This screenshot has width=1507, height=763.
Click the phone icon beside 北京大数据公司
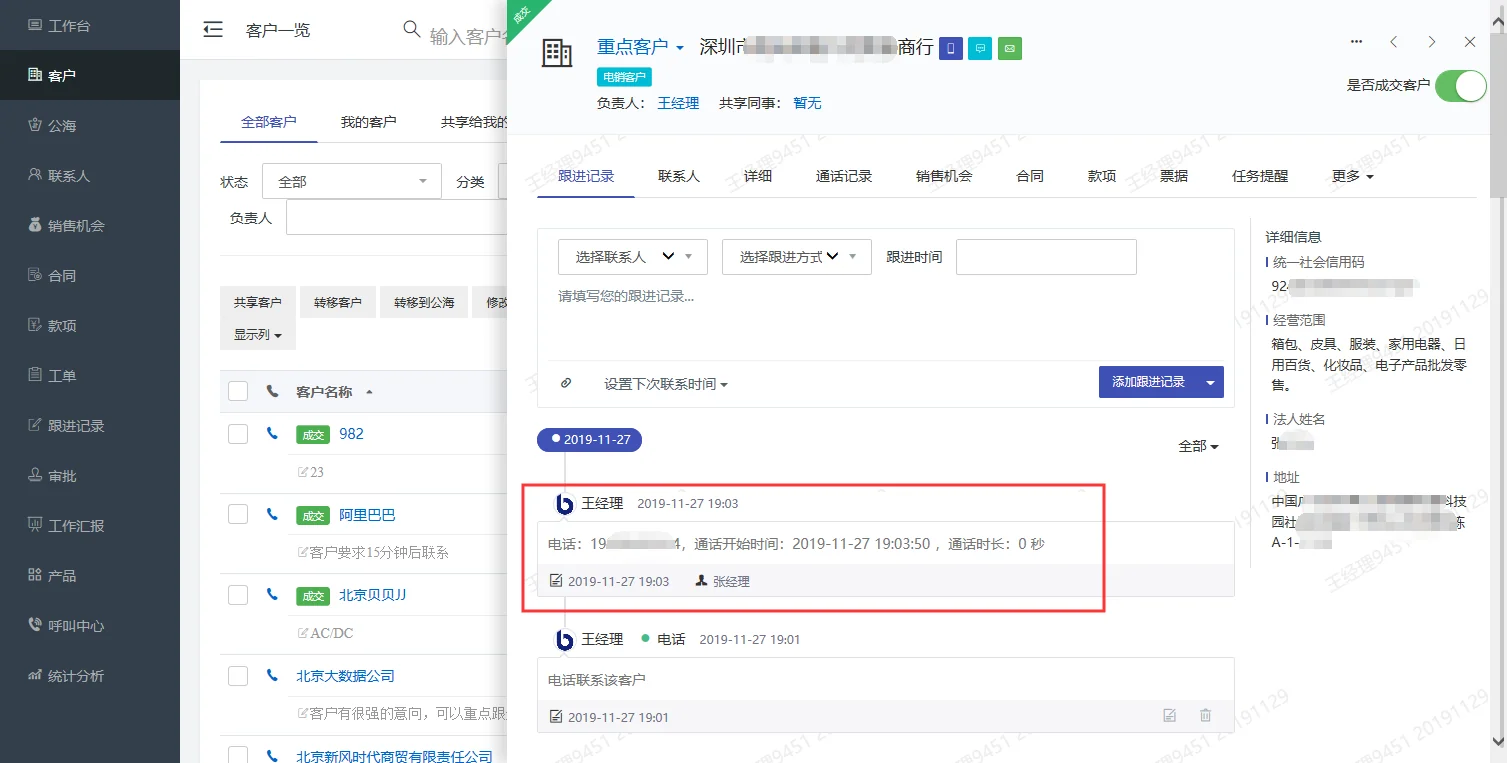tap(272, 676)
